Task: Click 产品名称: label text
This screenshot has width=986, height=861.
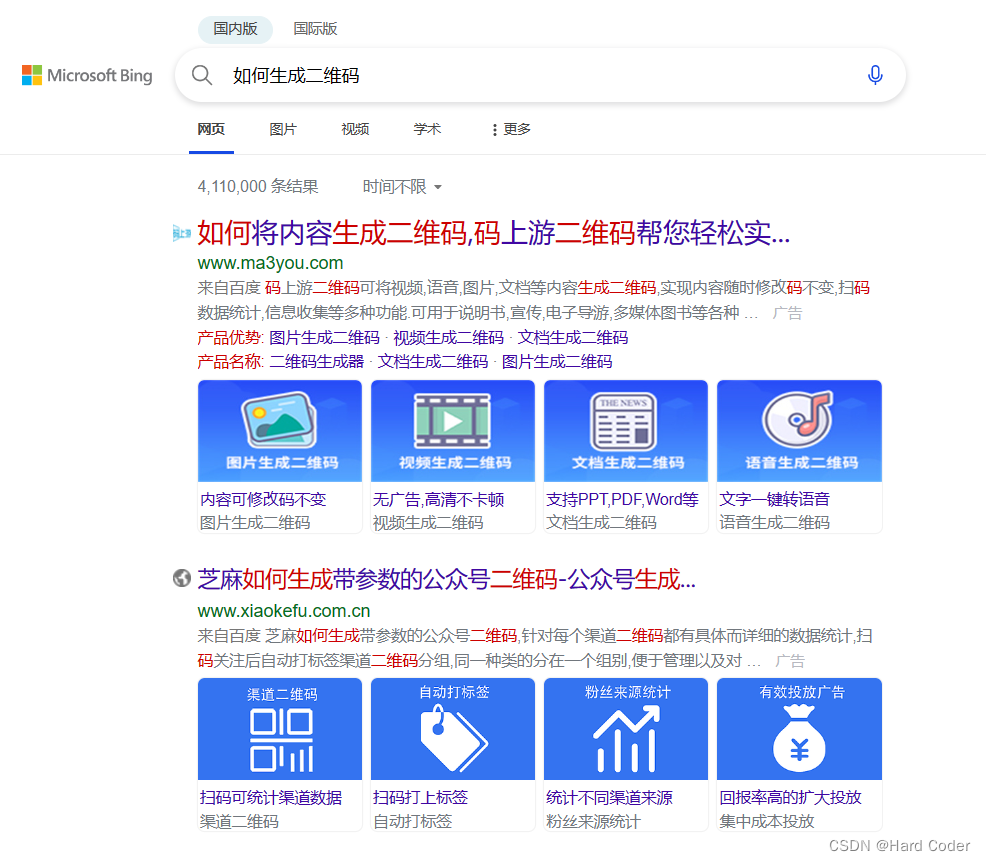Action: [x=231, y=362]
